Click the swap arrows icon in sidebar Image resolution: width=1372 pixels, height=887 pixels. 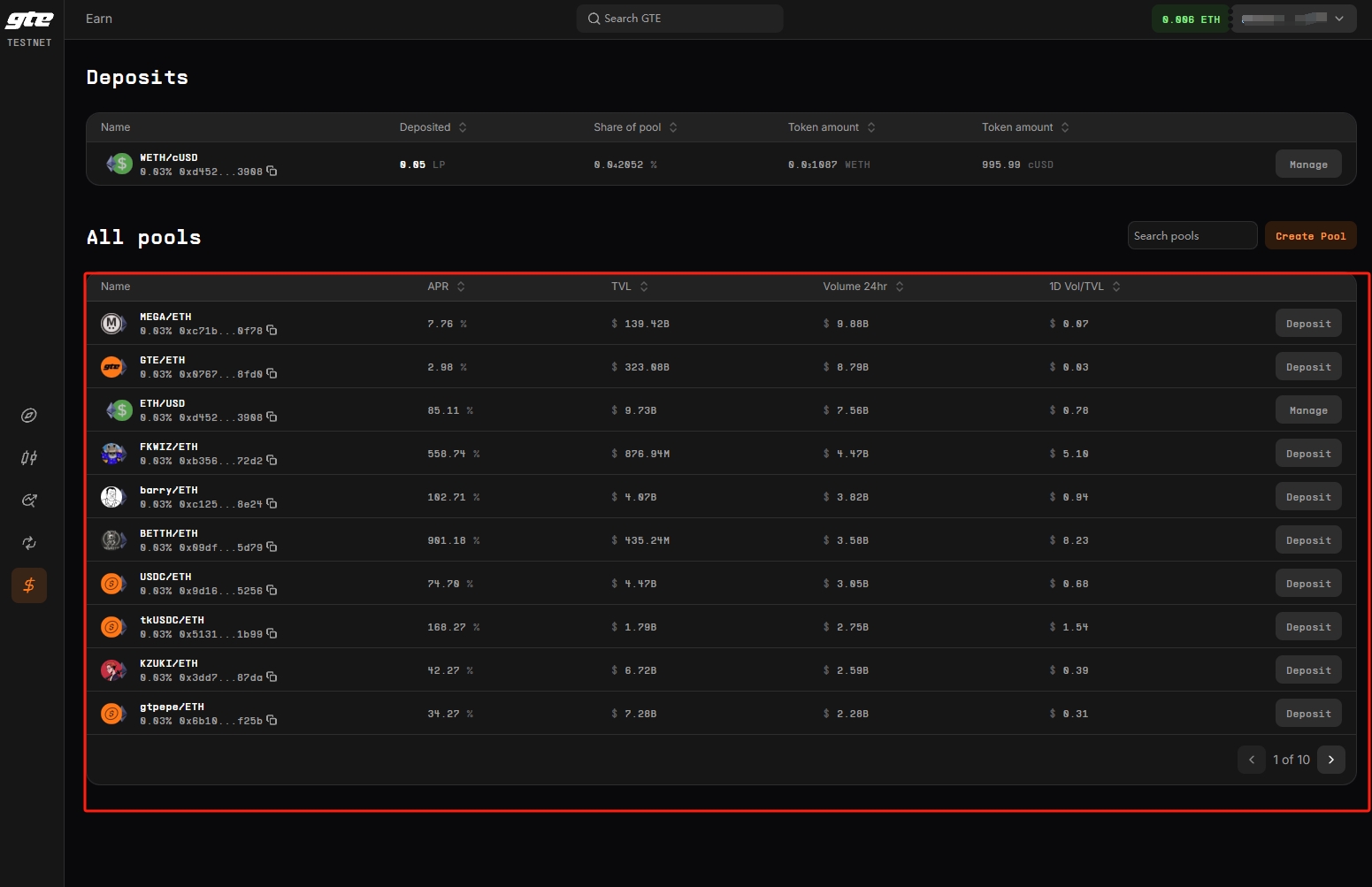click(x=29, y=543)
